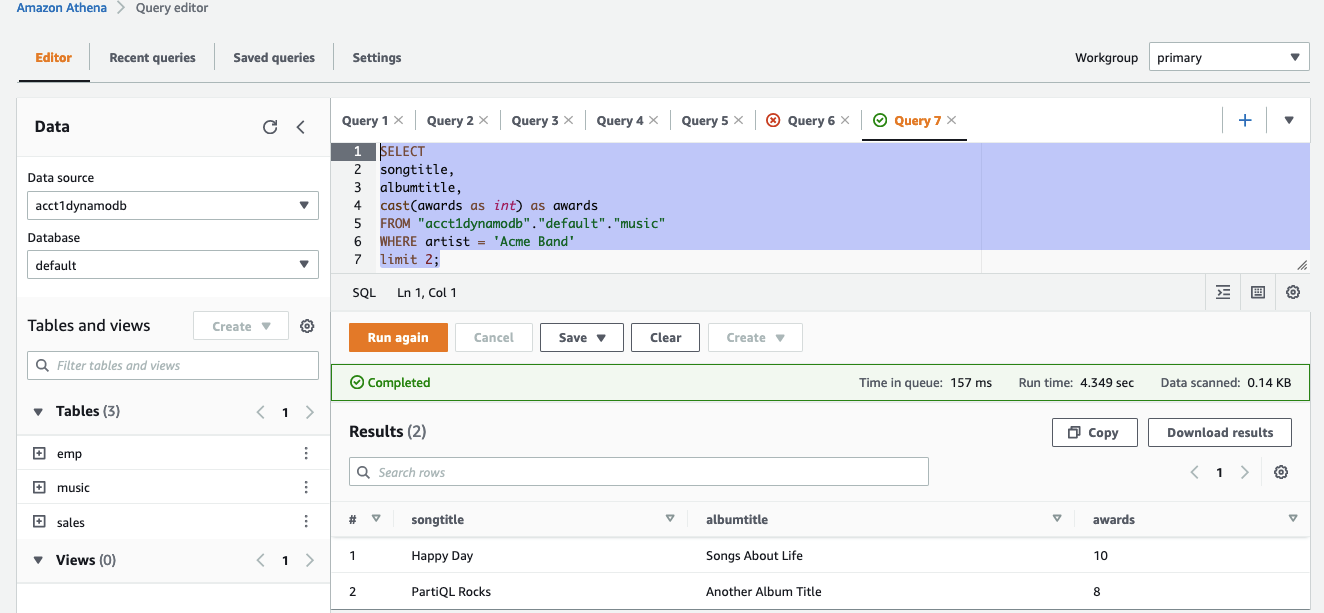This screenshot has width=1324, height=613.
Task: Open the Data source dropdown
Action: (173, 206)
